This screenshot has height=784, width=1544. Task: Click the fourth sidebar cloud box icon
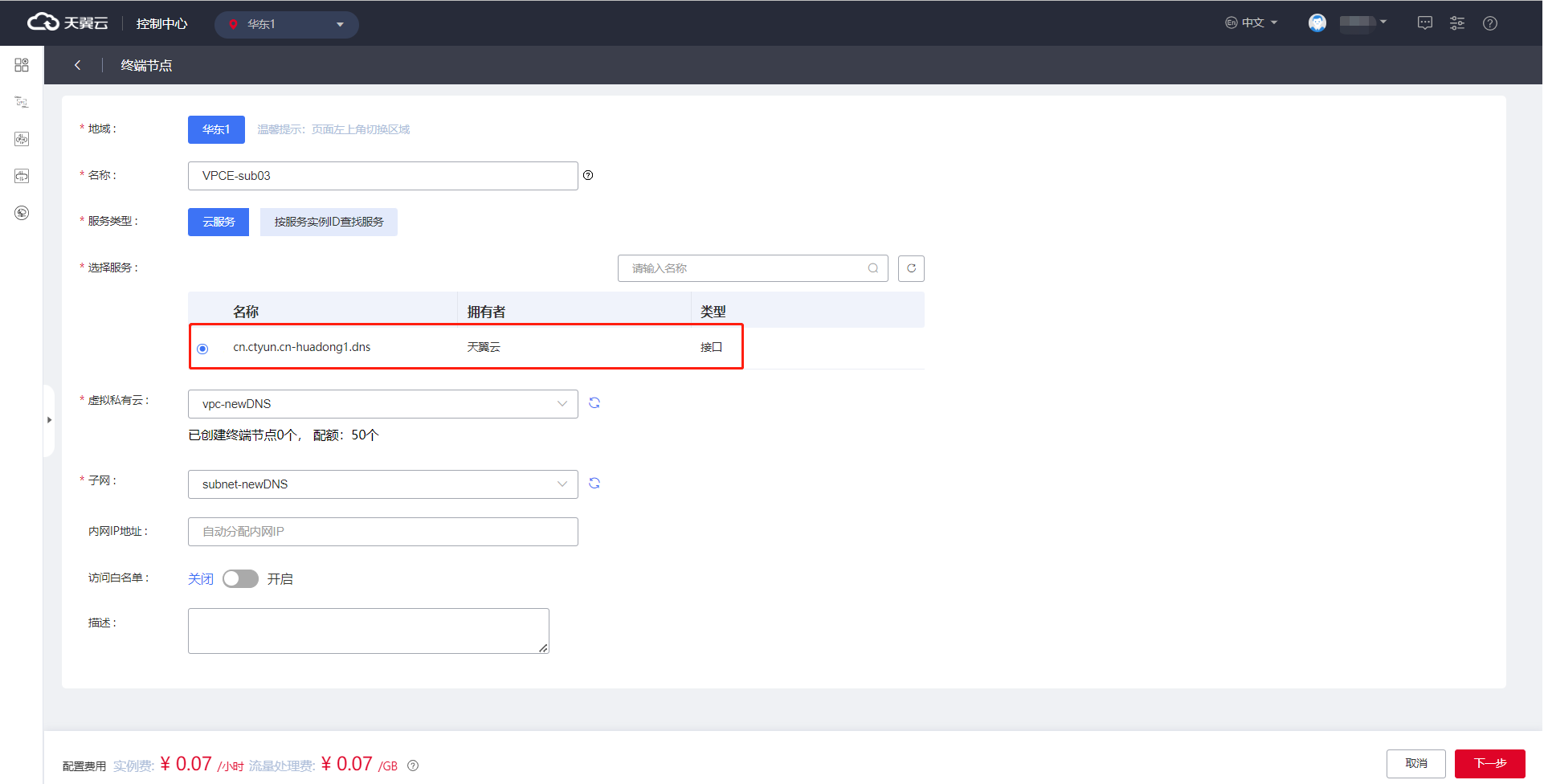pyautogui.click(x=22, y=176)
